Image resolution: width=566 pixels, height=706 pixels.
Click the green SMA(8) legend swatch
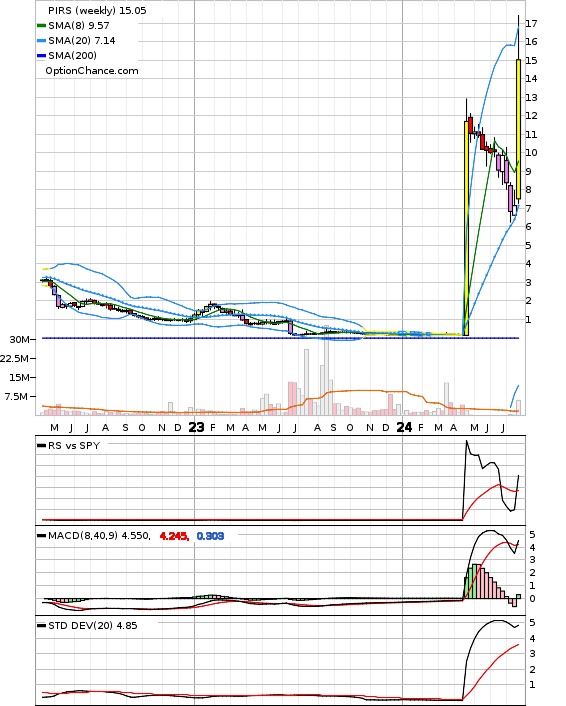click(41, 26)
